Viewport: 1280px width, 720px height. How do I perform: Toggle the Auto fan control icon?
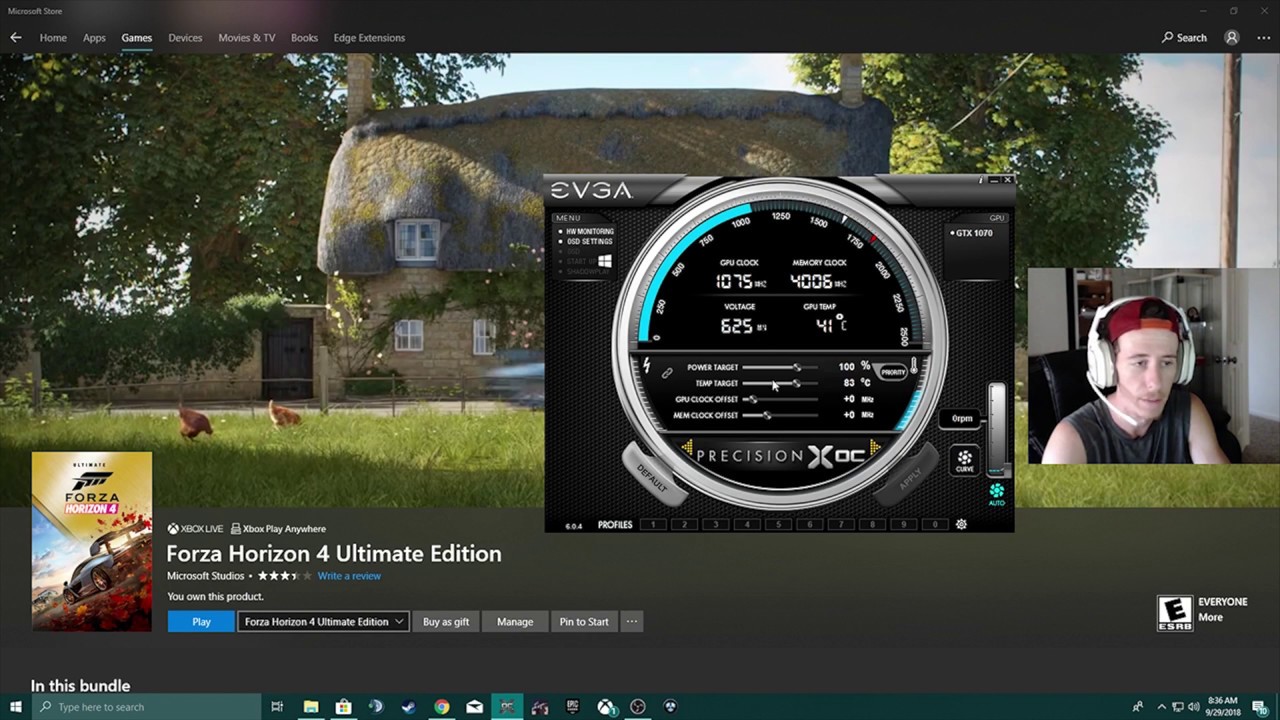996,494
